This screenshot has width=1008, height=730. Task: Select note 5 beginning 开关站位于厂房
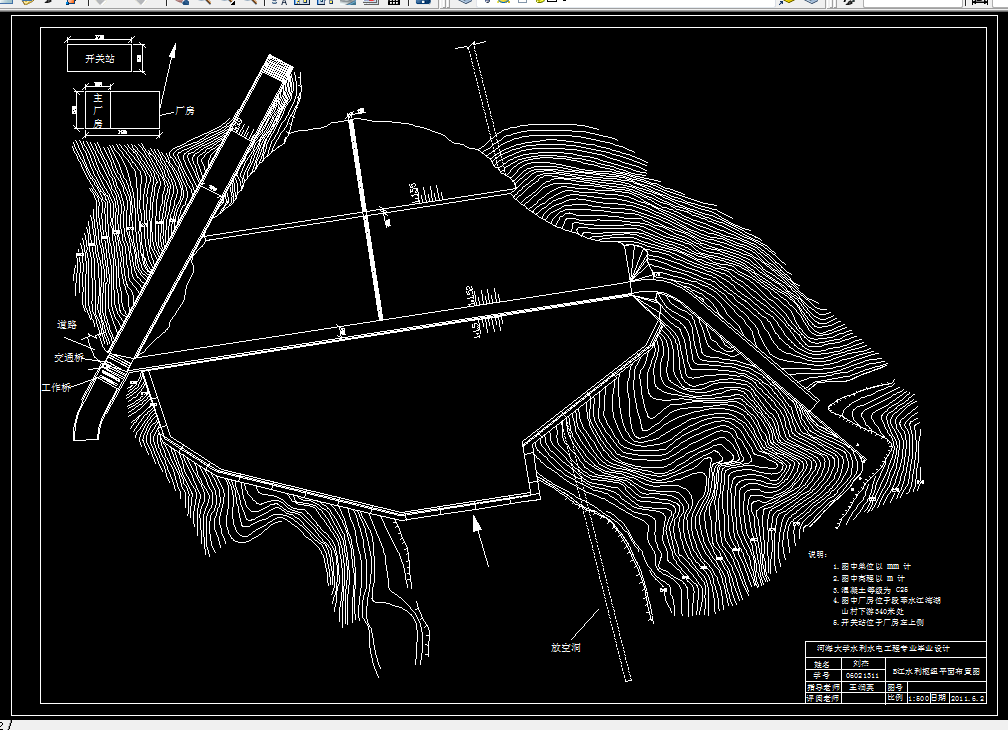tap(878, 622)
